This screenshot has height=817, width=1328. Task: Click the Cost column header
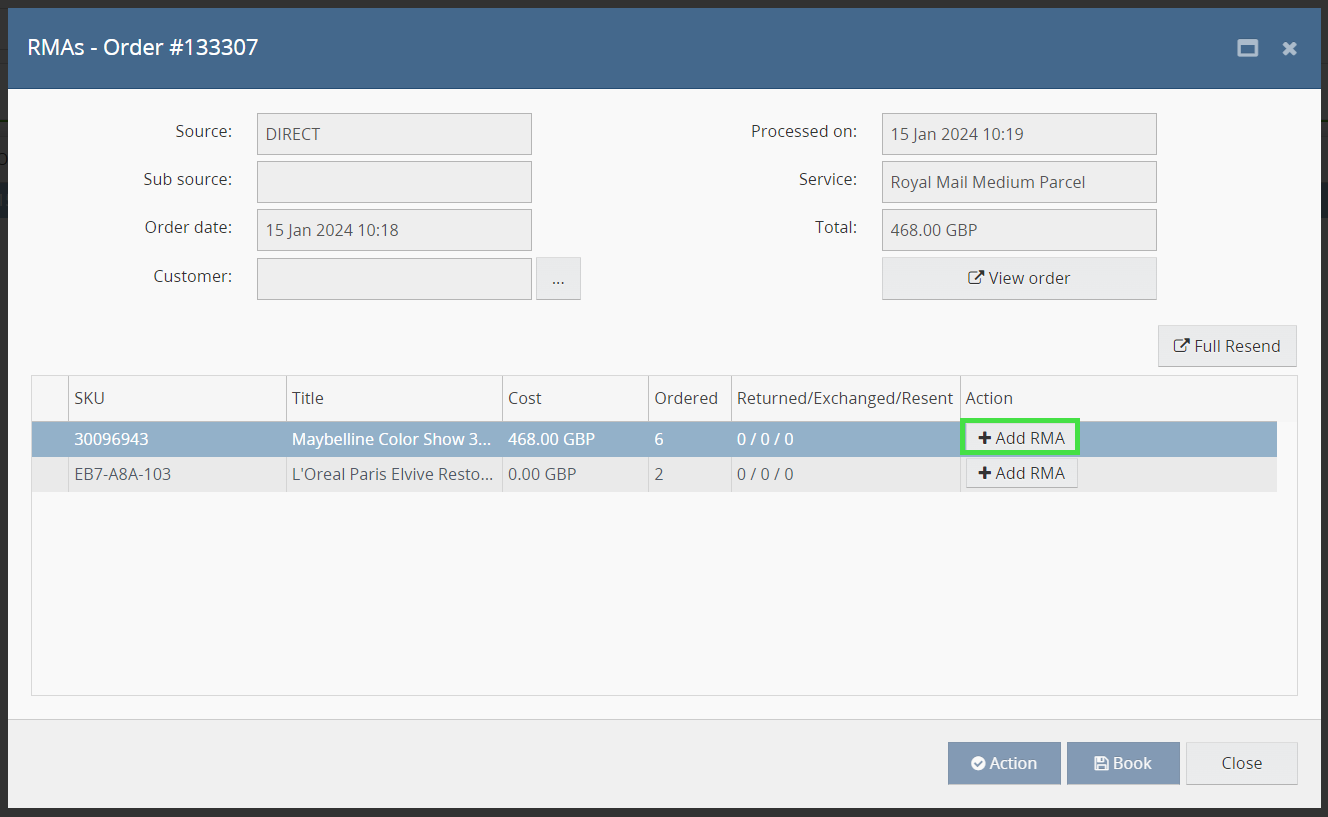(574, 398)
